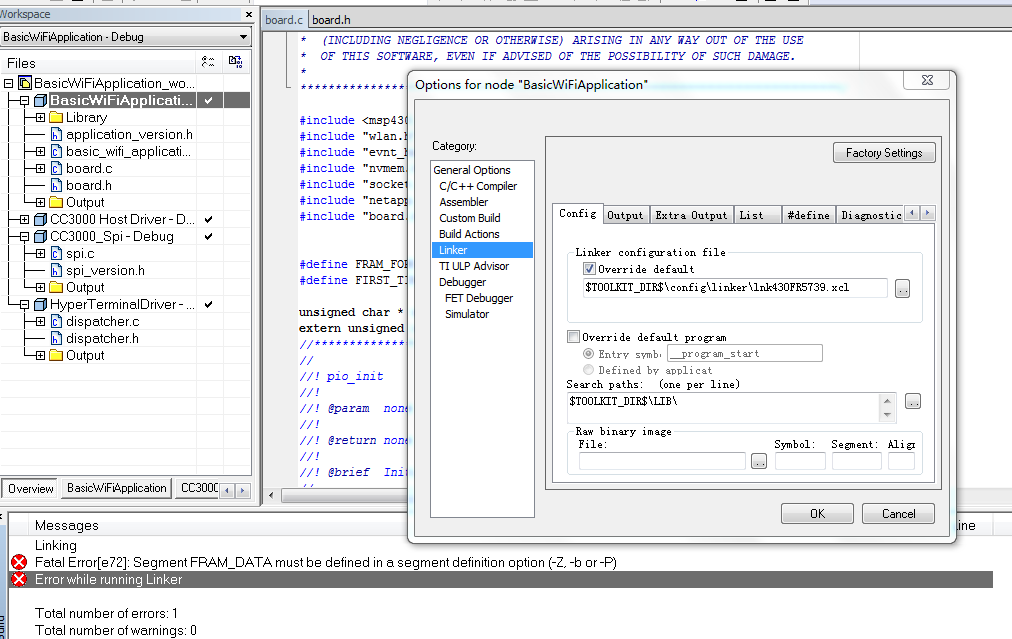Screen dimensions: 1012x639
Task: Dismiss the dialog with Cancel
Action: [898, 514]
